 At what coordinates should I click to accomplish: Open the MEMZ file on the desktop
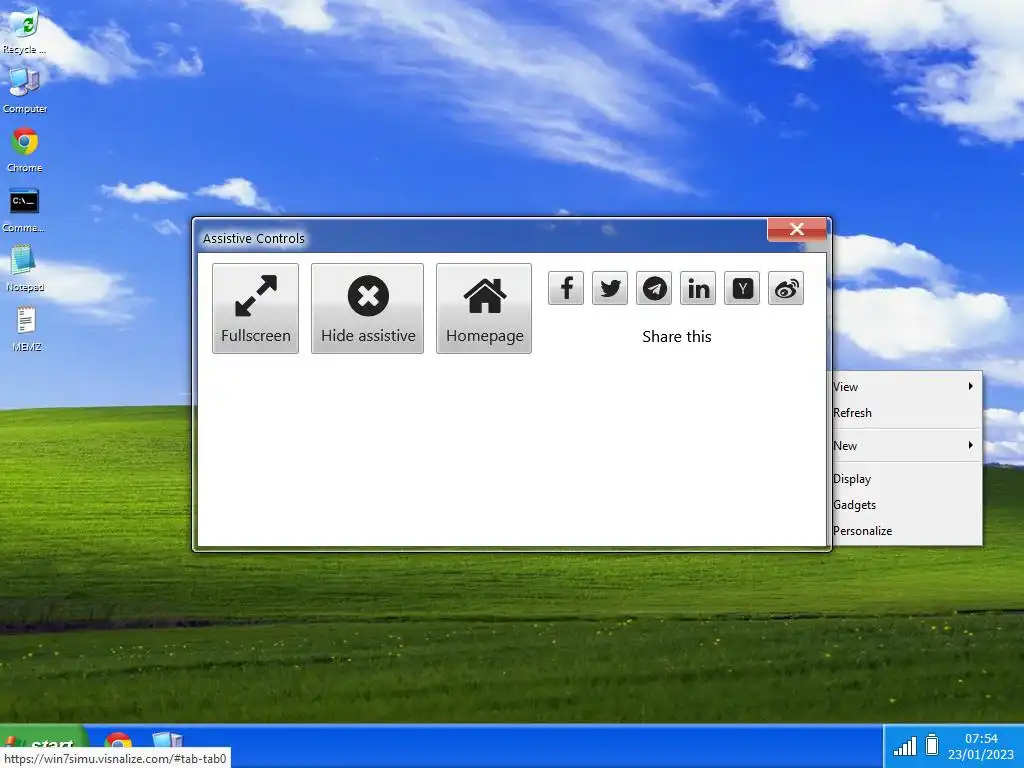pos(26,329)
